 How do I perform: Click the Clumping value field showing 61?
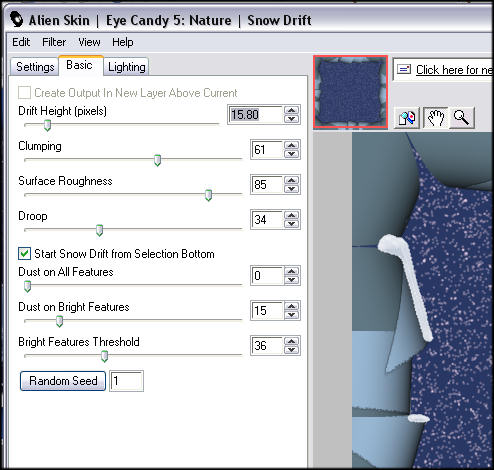click(267, 150)
